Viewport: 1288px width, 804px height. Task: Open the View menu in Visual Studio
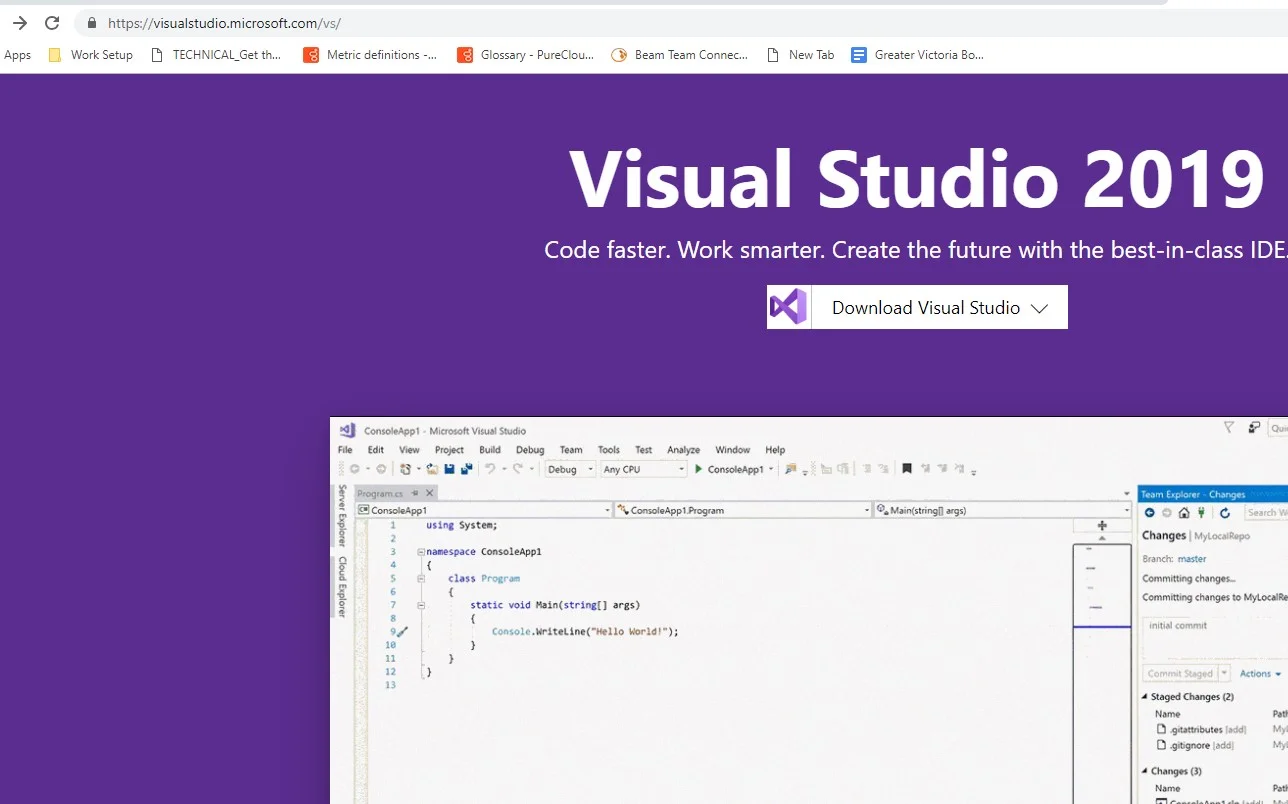point(409,450)
